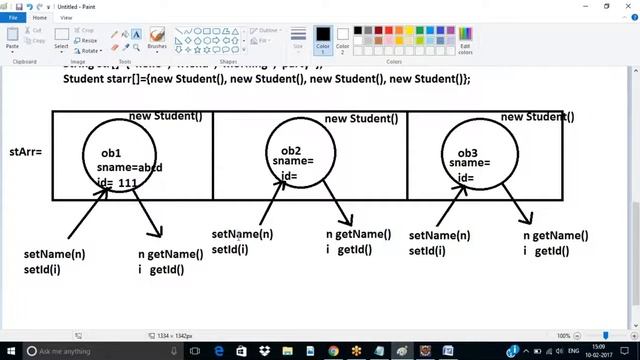The image size is (640, 360).
Task: Pick the purple color swatch
Action: tap(451, 31)
